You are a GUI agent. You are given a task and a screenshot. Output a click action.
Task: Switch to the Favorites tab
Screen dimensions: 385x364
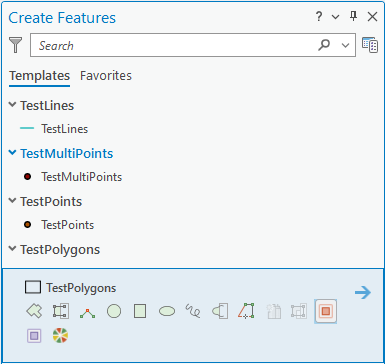106,76
